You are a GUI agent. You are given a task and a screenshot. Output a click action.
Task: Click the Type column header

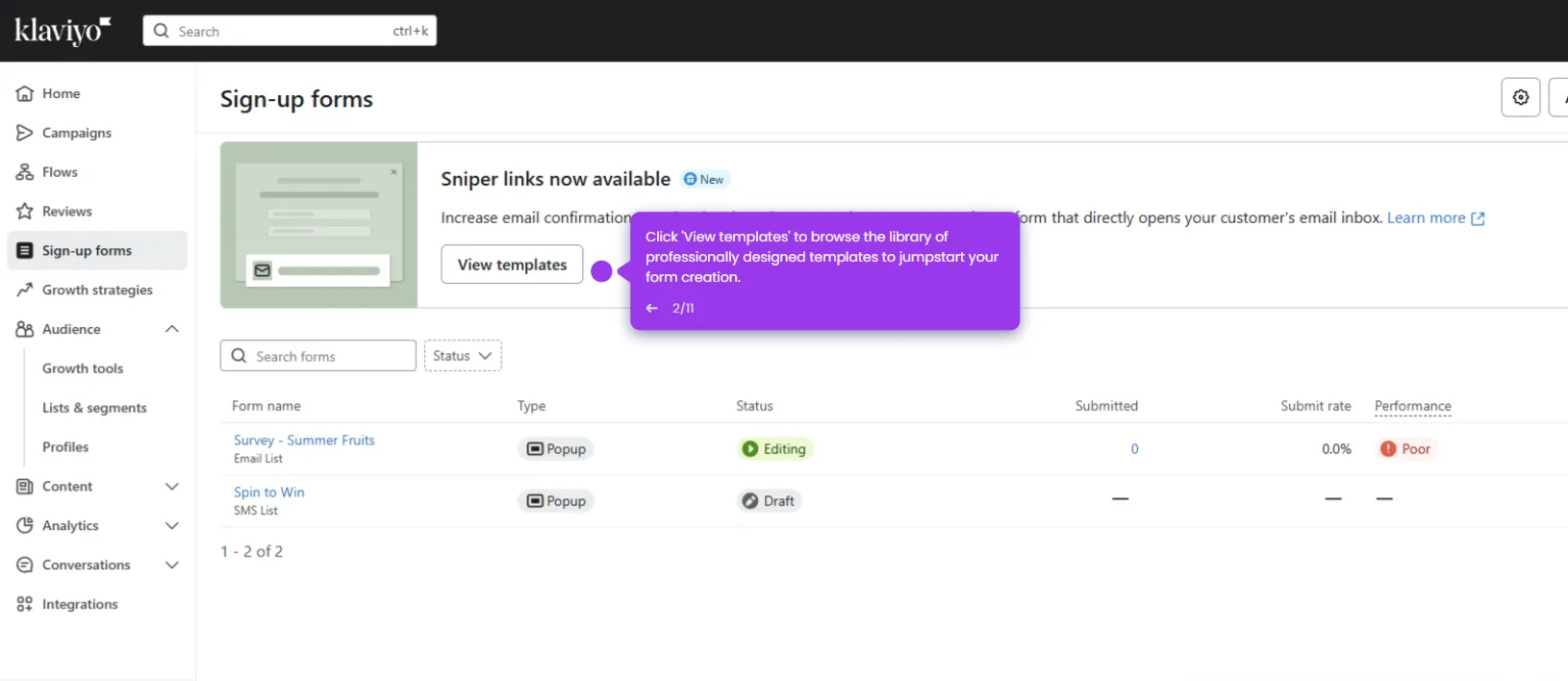click(x=531, y=406)
